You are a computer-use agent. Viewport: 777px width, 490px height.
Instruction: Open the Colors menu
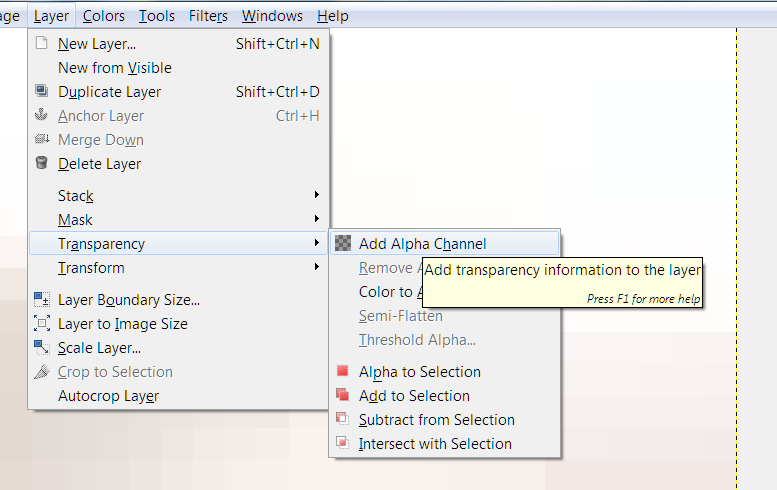(x=104, y=16)
